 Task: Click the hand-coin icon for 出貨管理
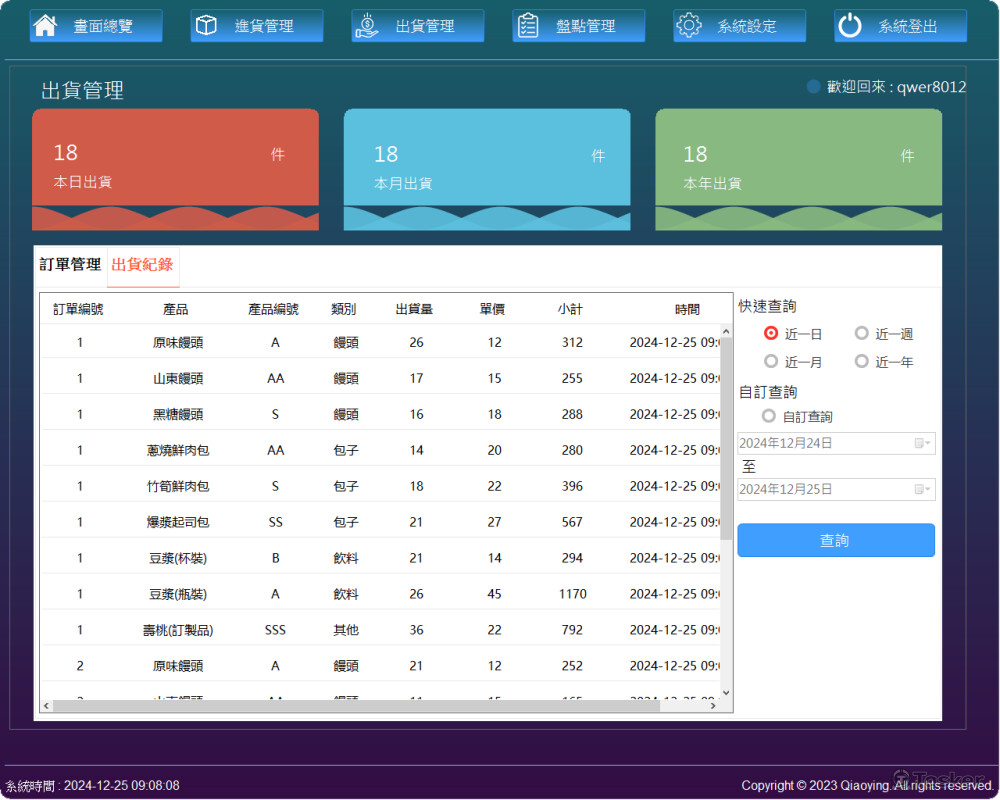(367, 26)
